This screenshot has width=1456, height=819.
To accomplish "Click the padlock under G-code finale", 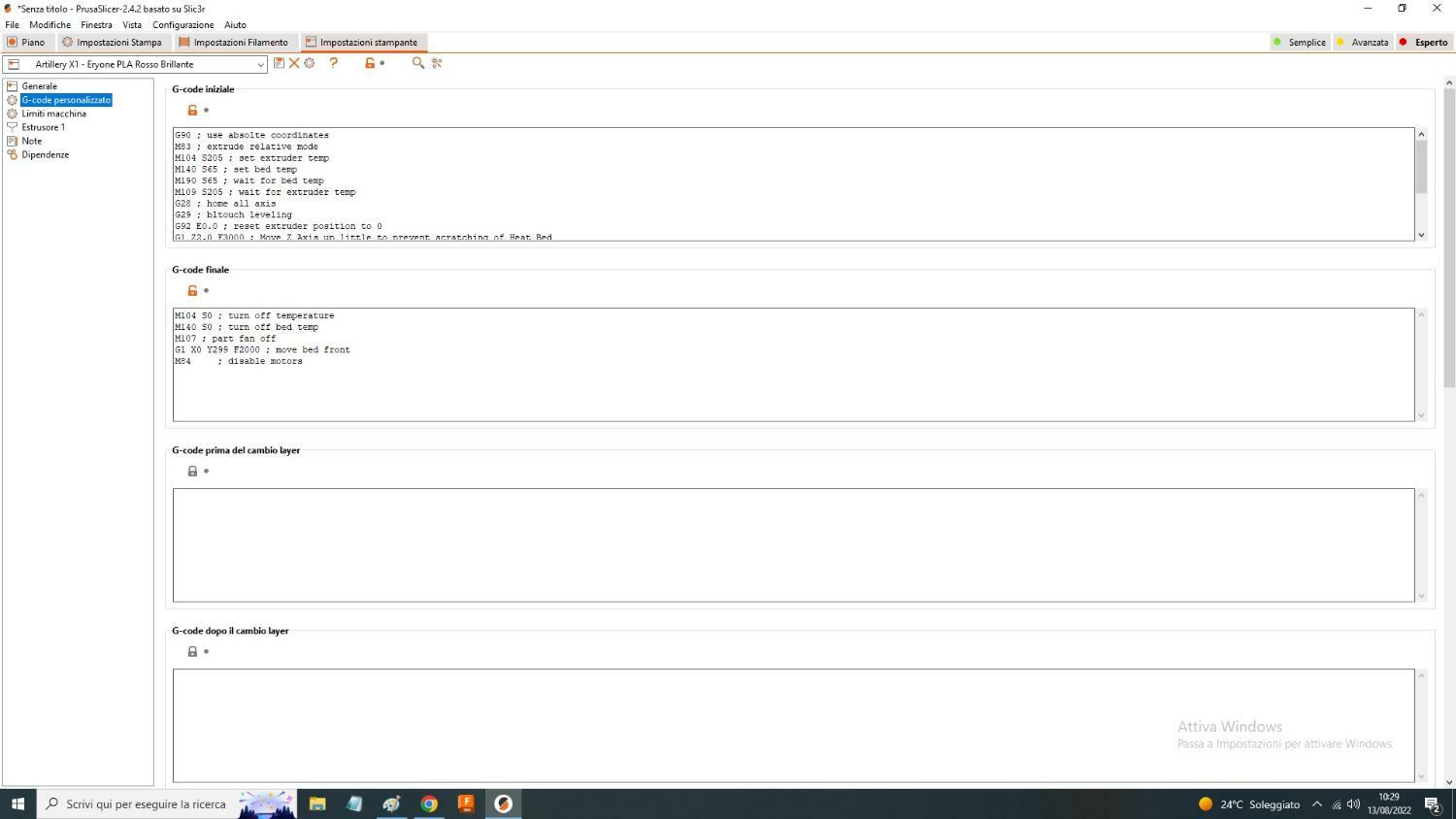I will pos(192,290).
